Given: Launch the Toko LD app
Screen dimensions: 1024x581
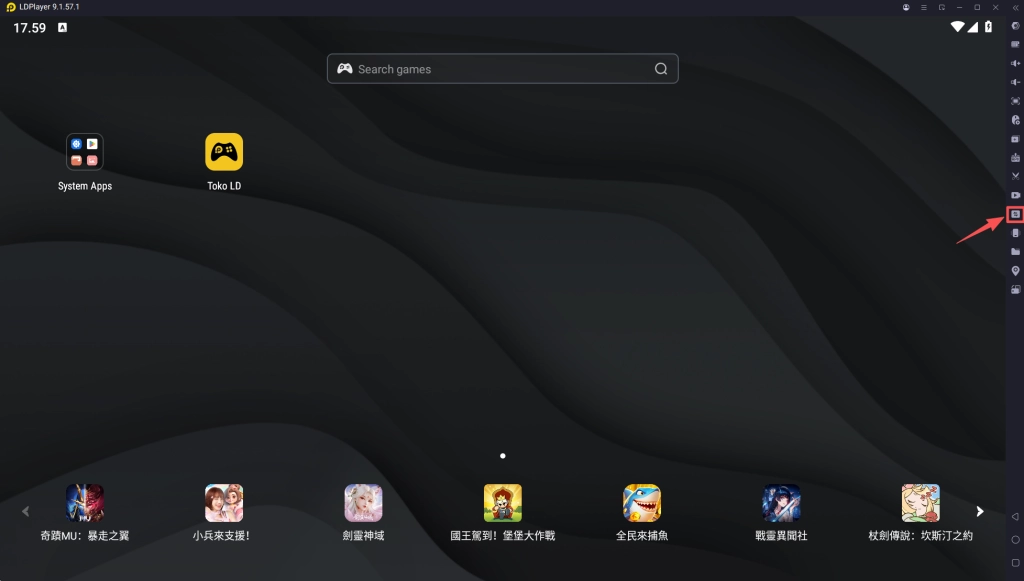Looking at the screenshot, I should (224, 153).
